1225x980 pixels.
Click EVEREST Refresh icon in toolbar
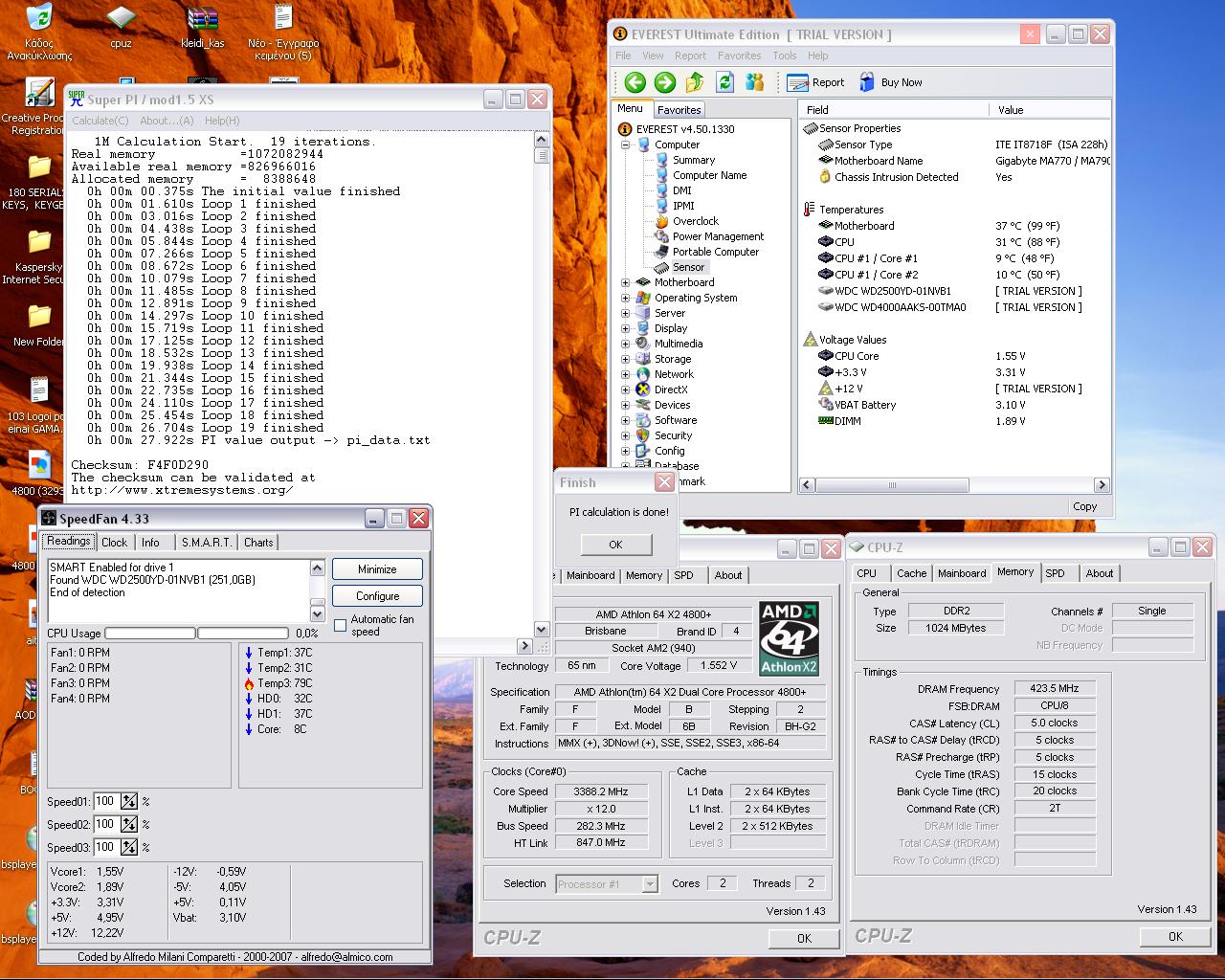(725, 82)
